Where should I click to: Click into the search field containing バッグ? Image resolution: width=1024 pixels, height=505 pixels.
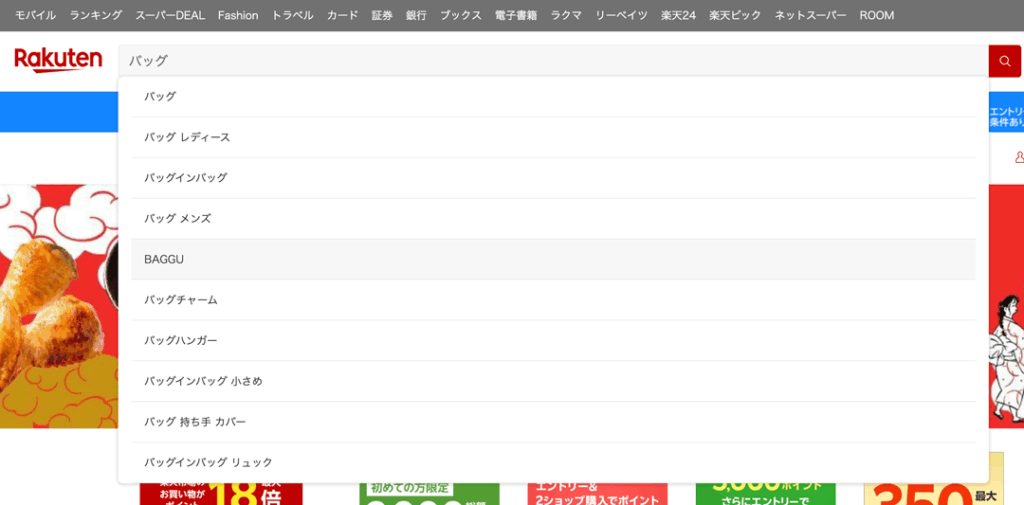(x=550, y=61)
